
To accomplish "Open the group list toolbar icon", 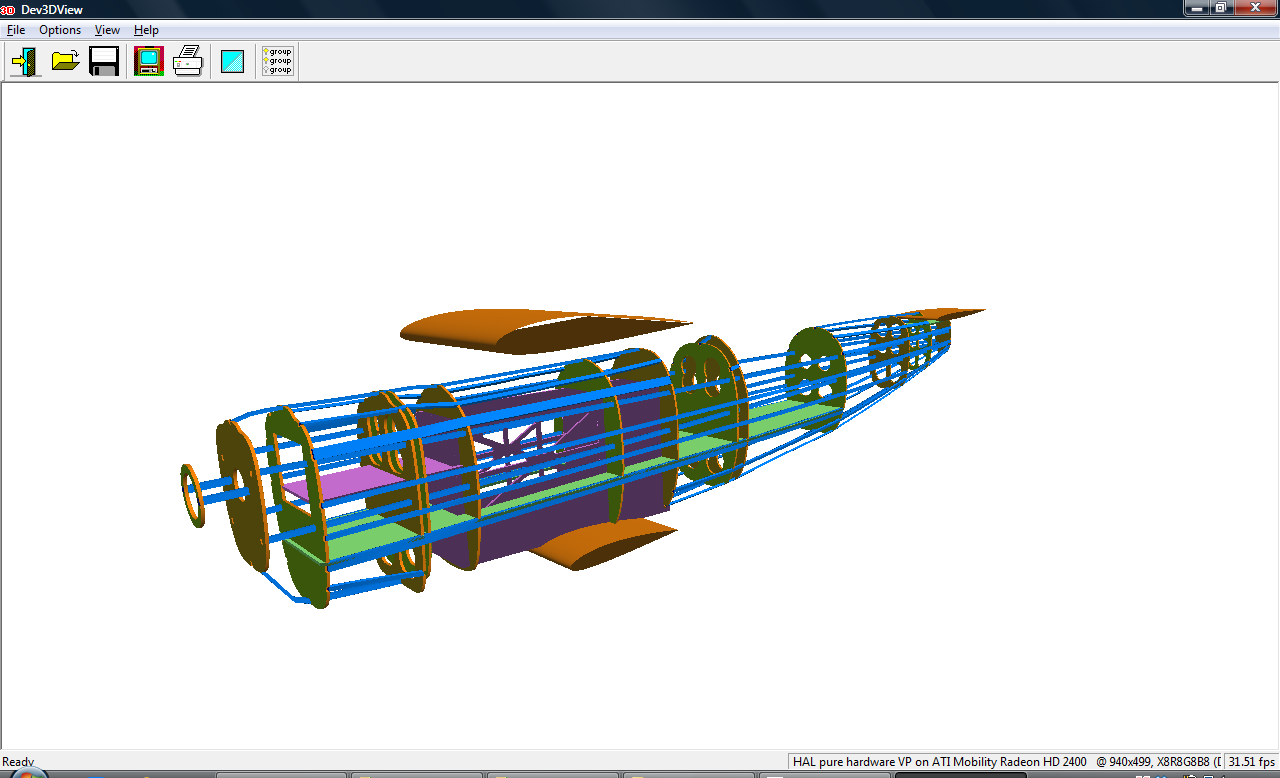I will 278,62.
